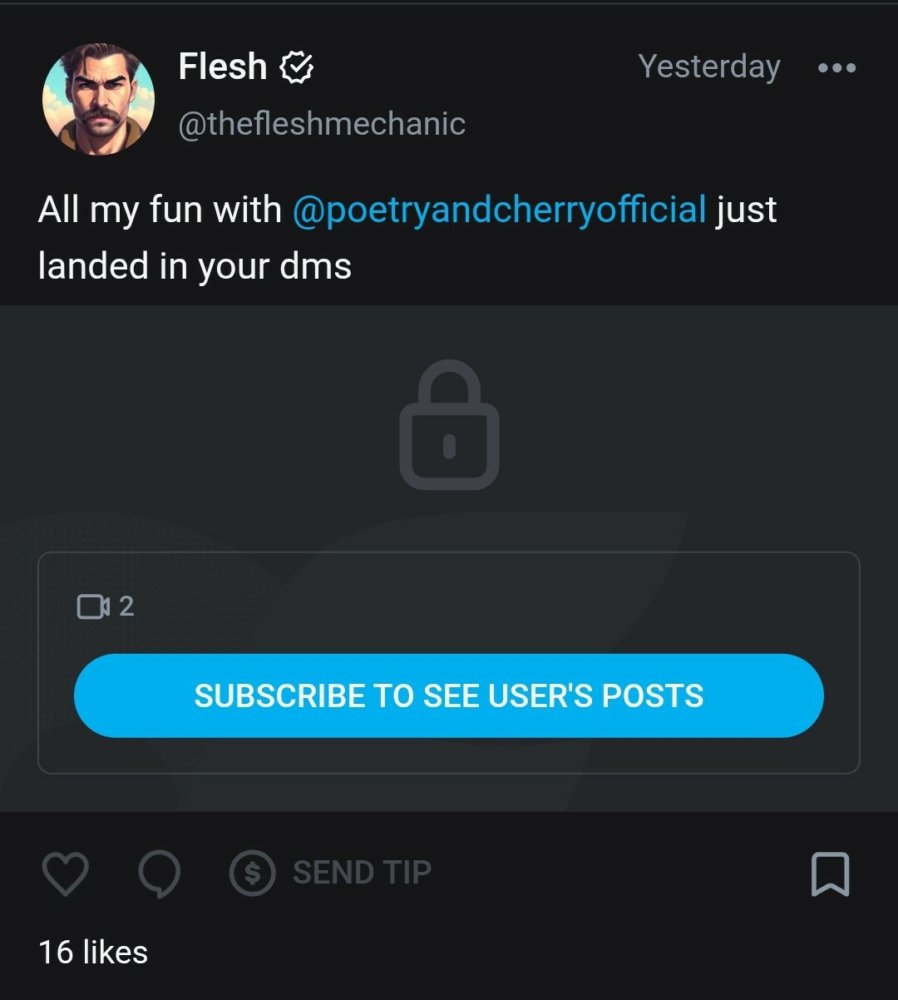Screen dimensions: 898x1000
Task: Like the post with the heart icon
Action: [x=65, y=873]
